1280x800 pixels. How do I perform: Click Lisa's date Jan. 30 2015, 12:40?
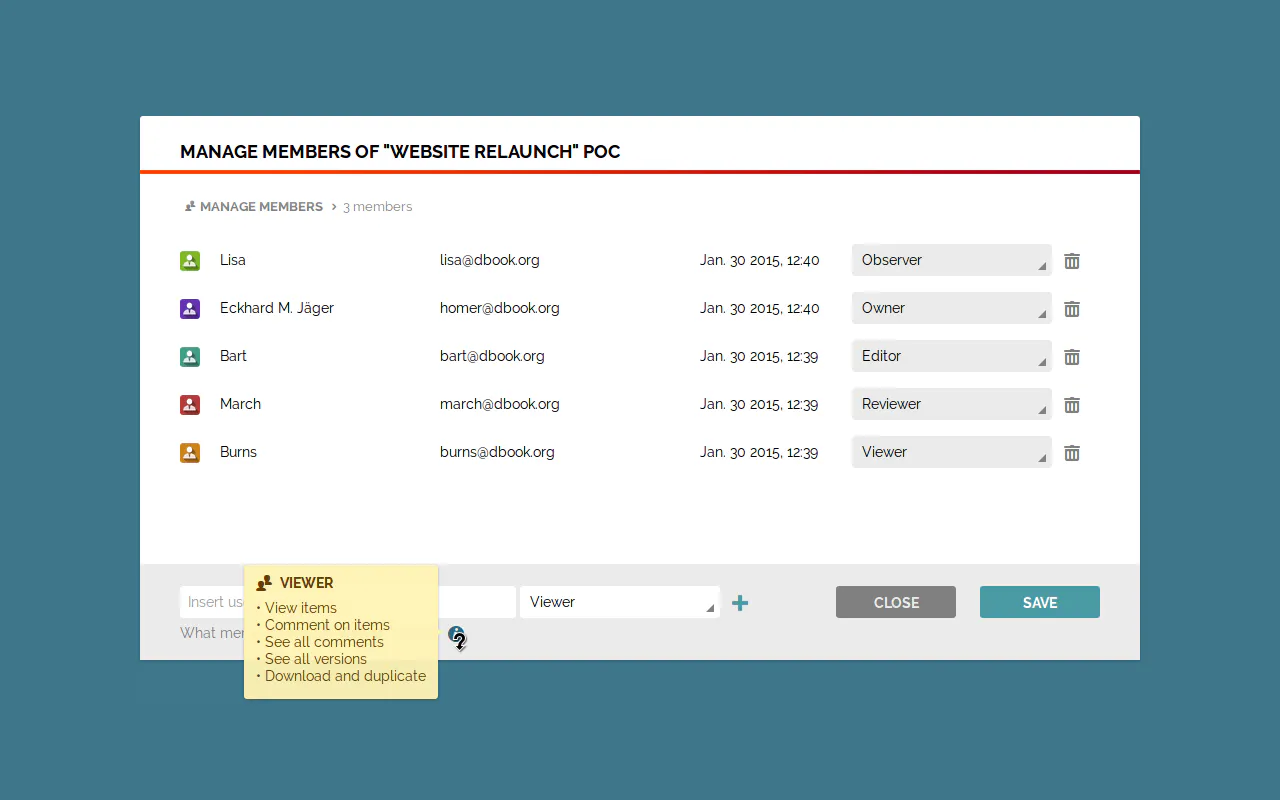pyautogui.click(x=760, y=260)
